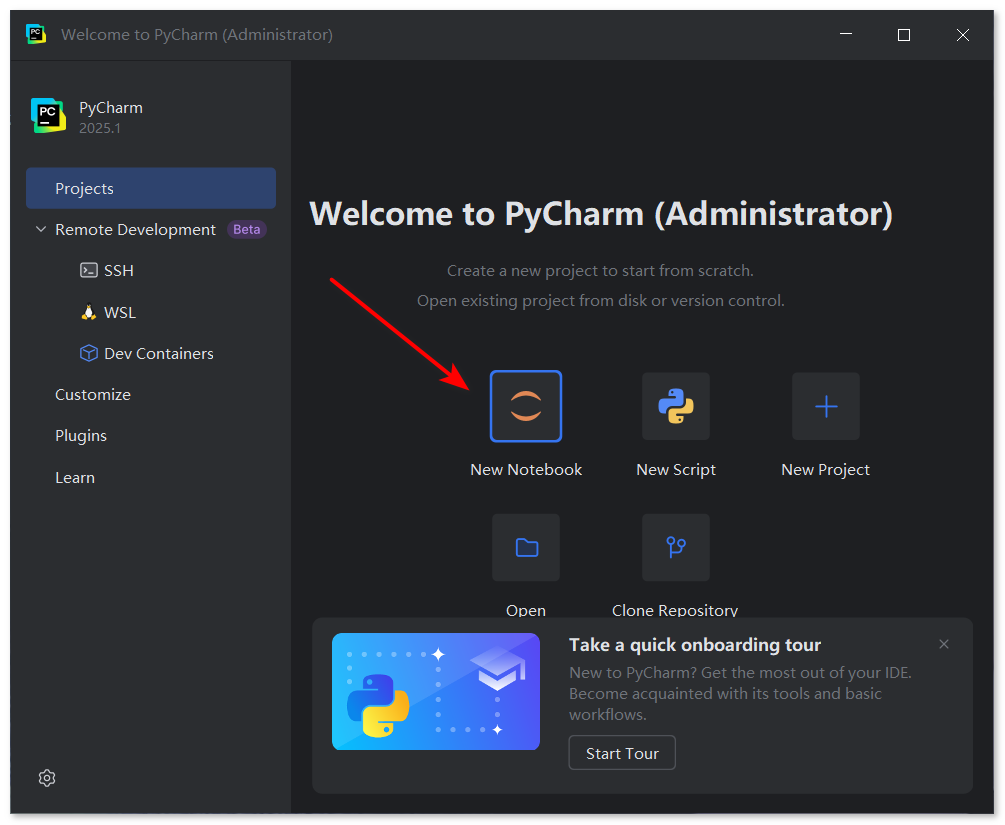The image size is (1005, 825).
Task: Click the 'Take a quick onboarding tour' heading
Action: [x=695, y=644]
